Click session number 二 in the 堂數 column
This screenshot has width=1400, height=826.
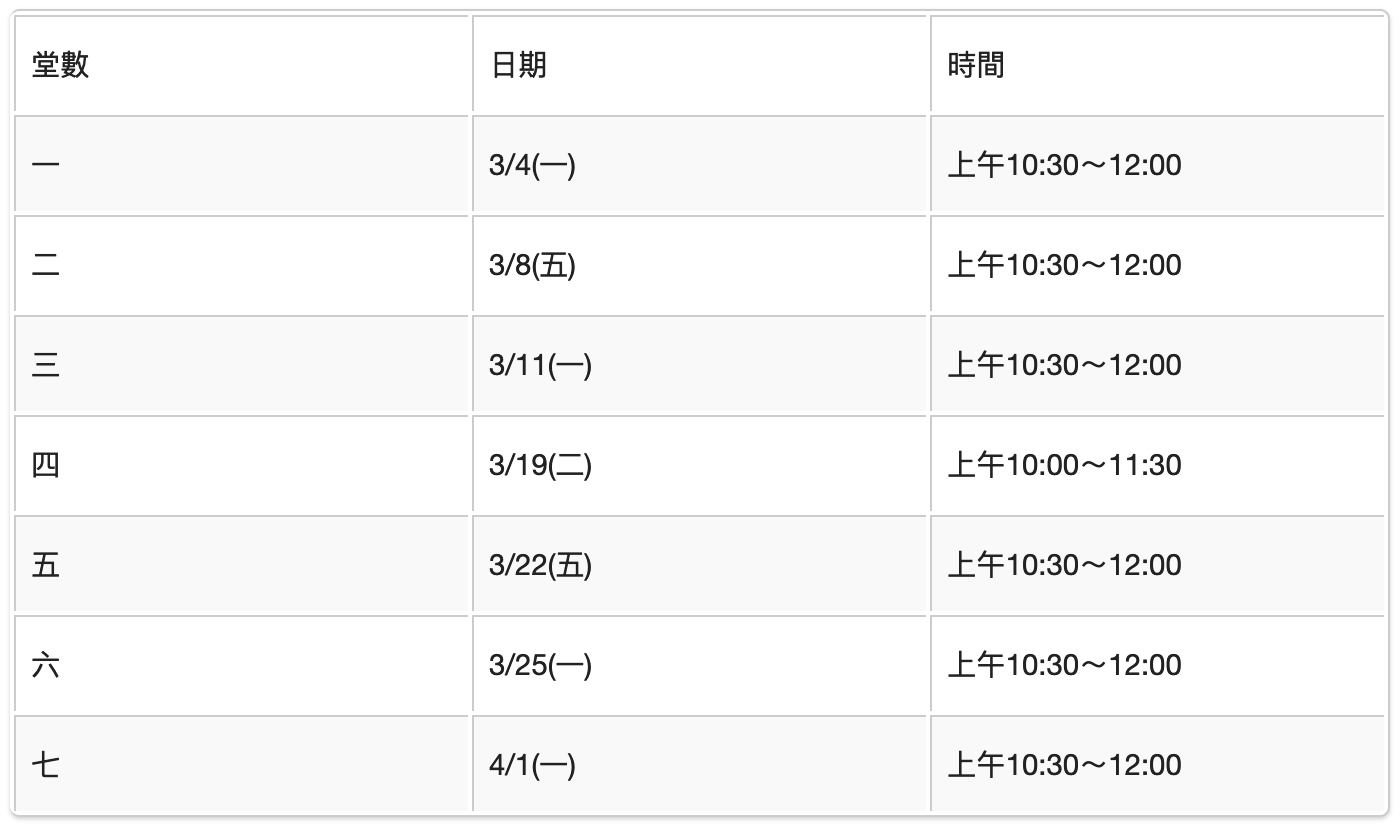click(x=46, y=265)
